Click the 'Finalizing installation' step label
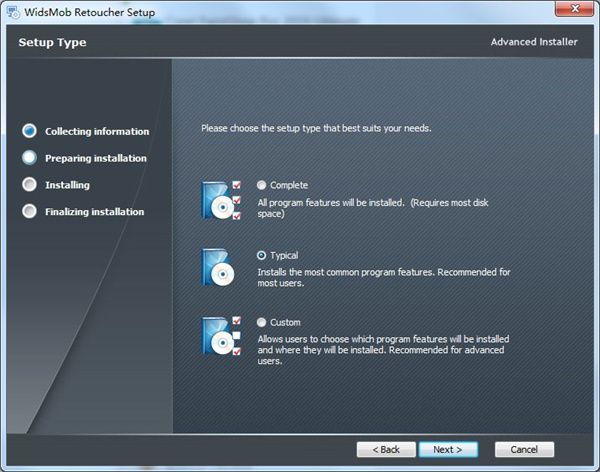The height and width of the screenshot is (472, 600). click(95, 212)
